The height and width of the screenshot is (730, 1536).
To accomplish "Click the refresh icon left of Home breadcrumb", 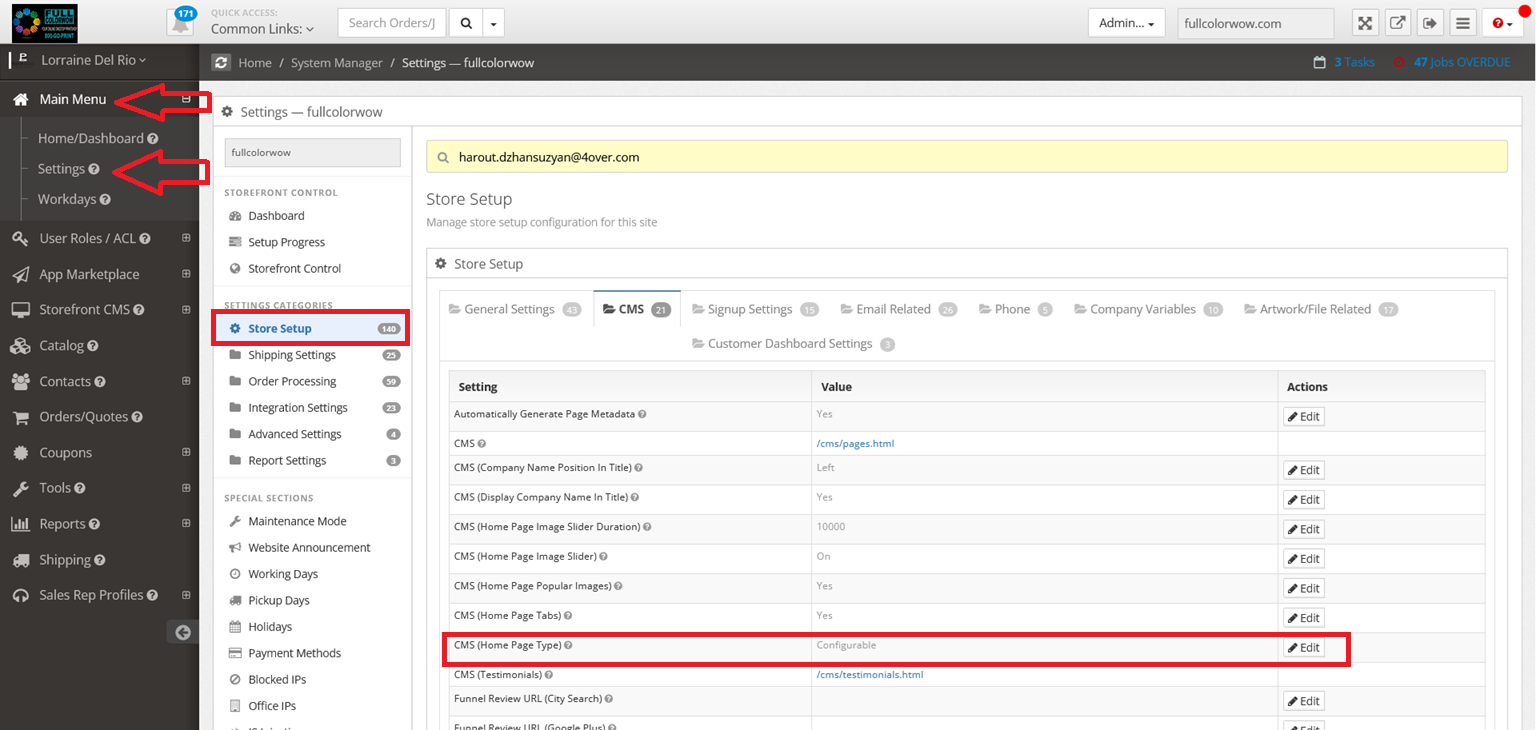I will click(221, 62).
